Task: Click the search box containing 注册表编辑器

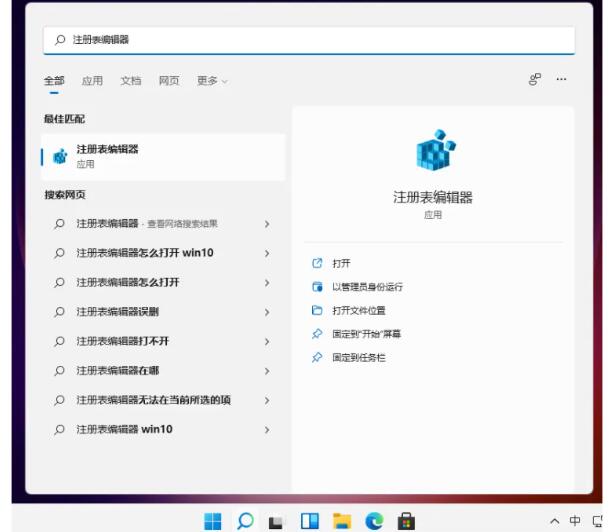Action: coord(309,40)
